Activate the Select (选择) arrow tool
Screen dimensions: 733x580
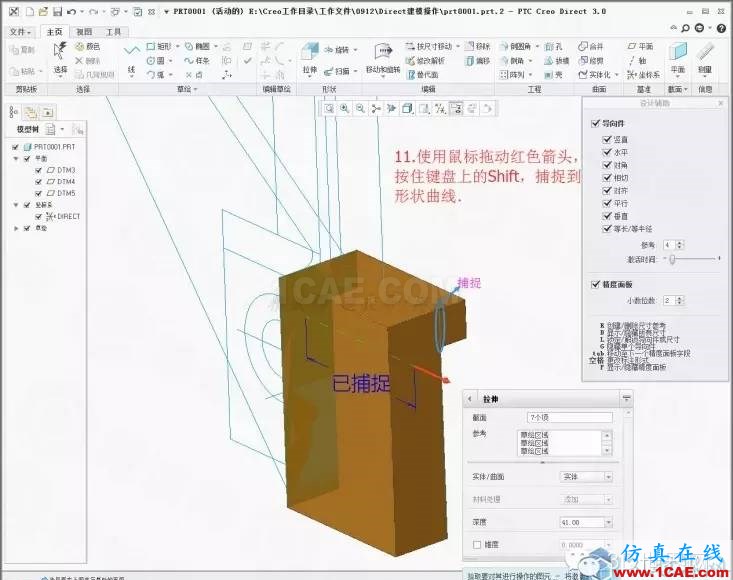(x=60, y=50)
